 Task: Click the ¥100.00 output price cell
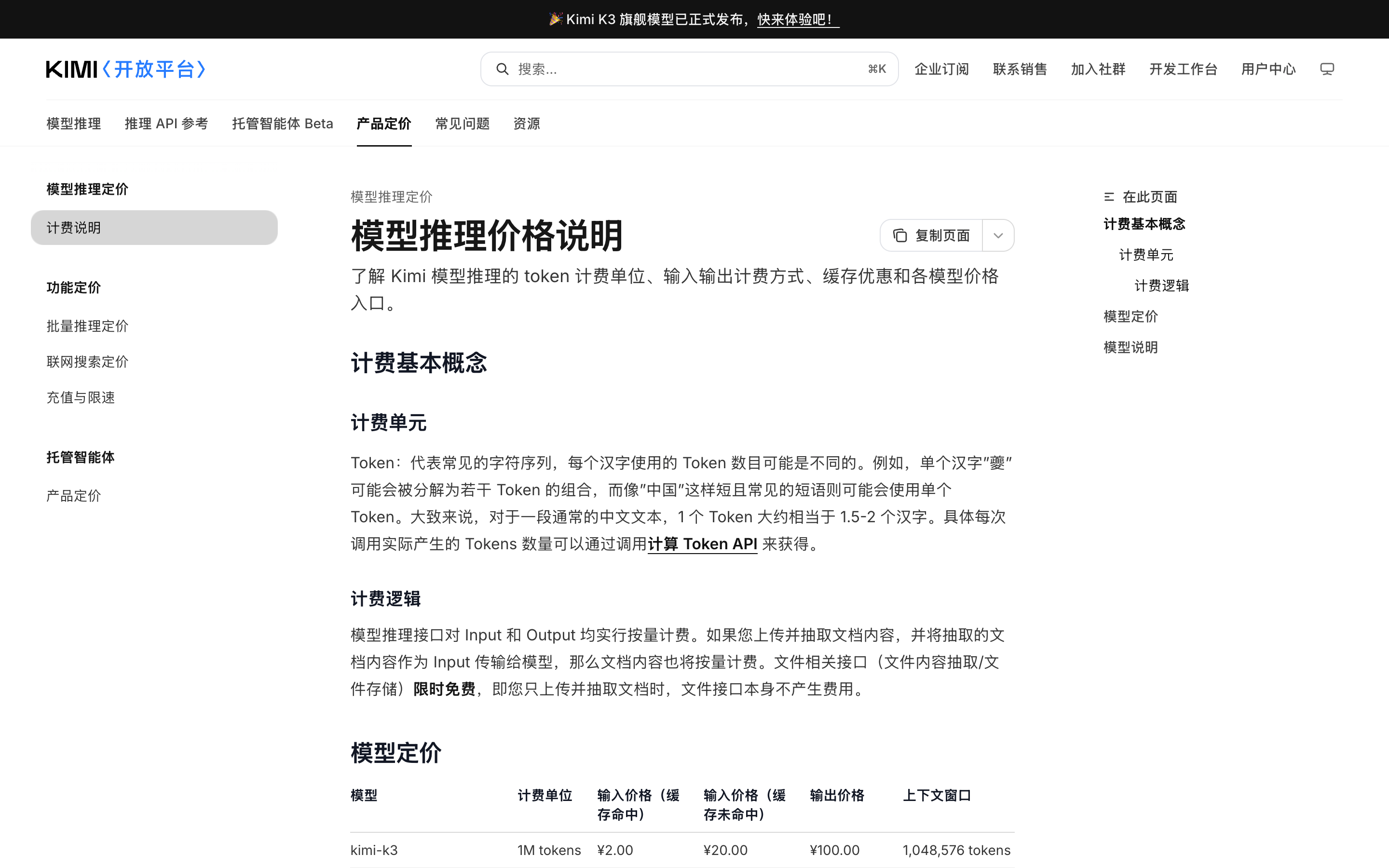834,850
